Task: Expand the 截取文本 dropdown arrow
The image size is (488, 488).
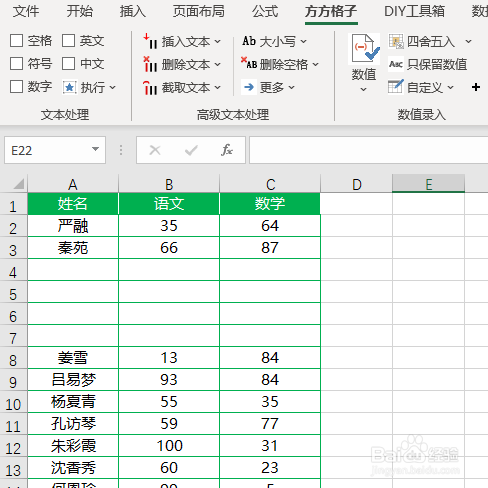Action: tap(218, 88)
